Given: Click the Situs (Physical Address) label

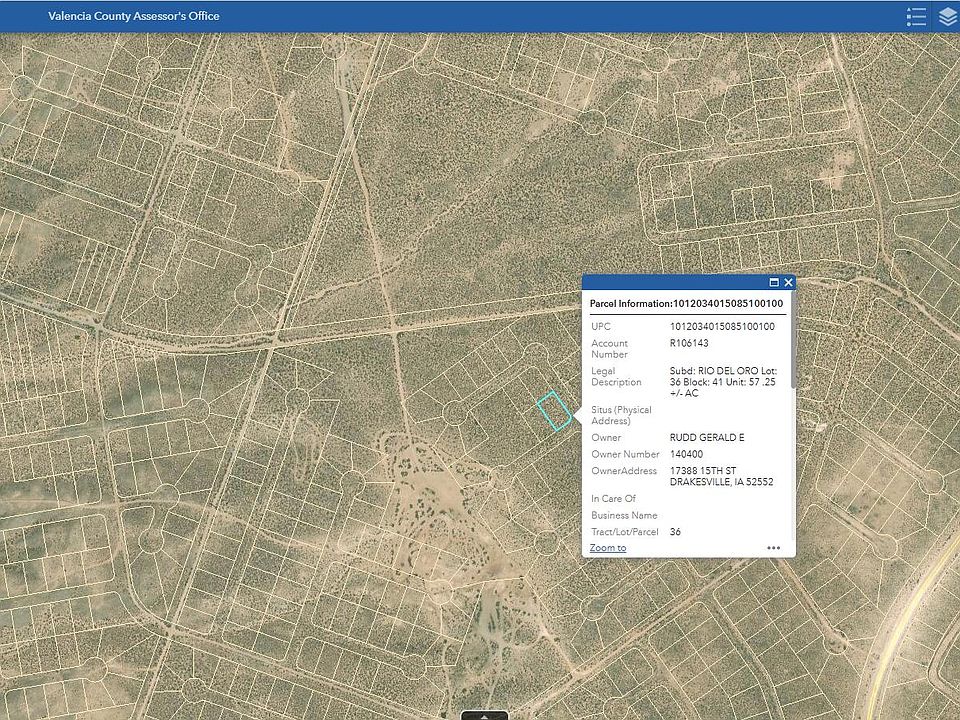Looking at the screenshot, I should tap(621, 416).
